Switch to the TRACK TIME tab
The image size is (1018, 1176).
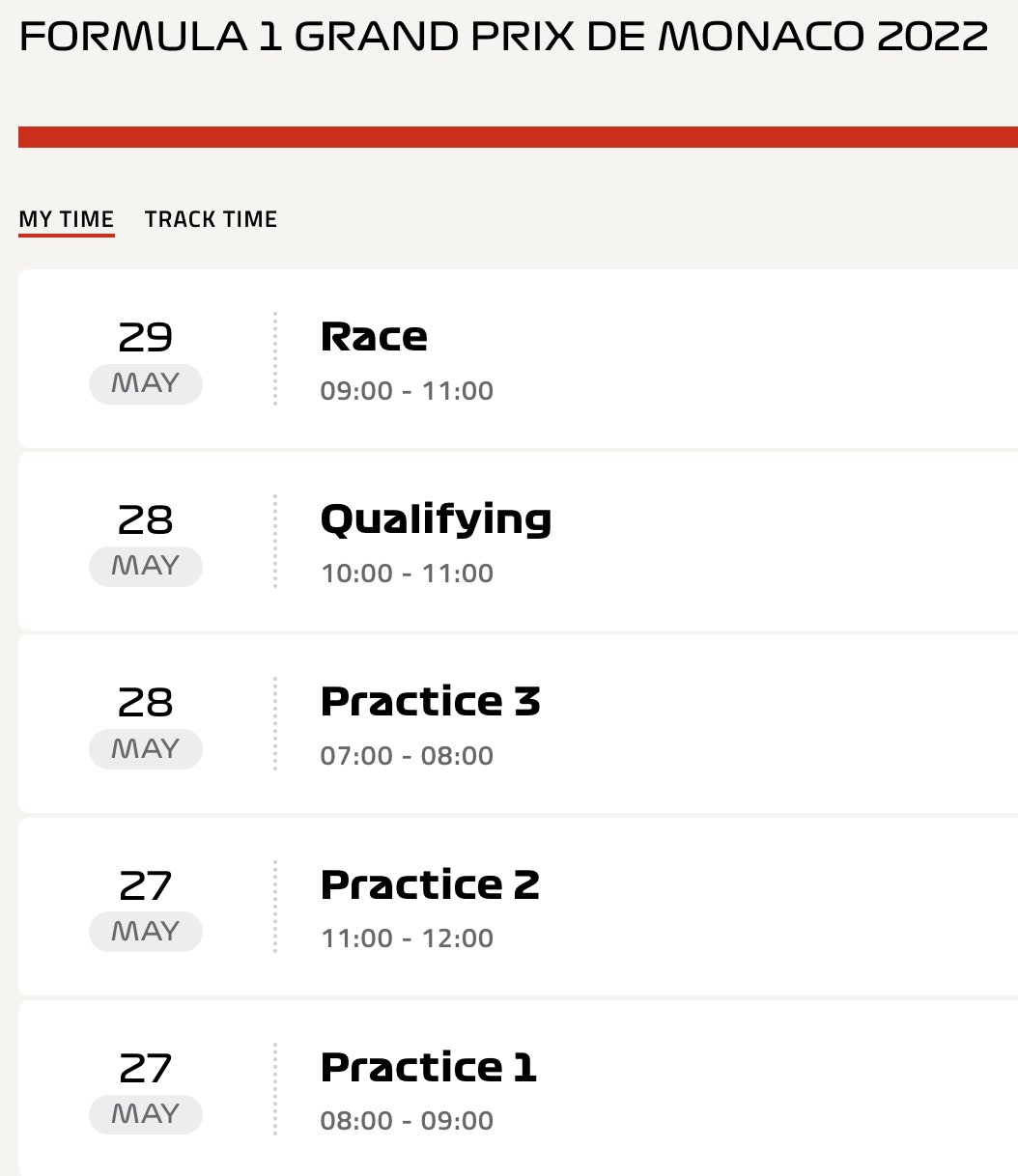click(211, 219)
